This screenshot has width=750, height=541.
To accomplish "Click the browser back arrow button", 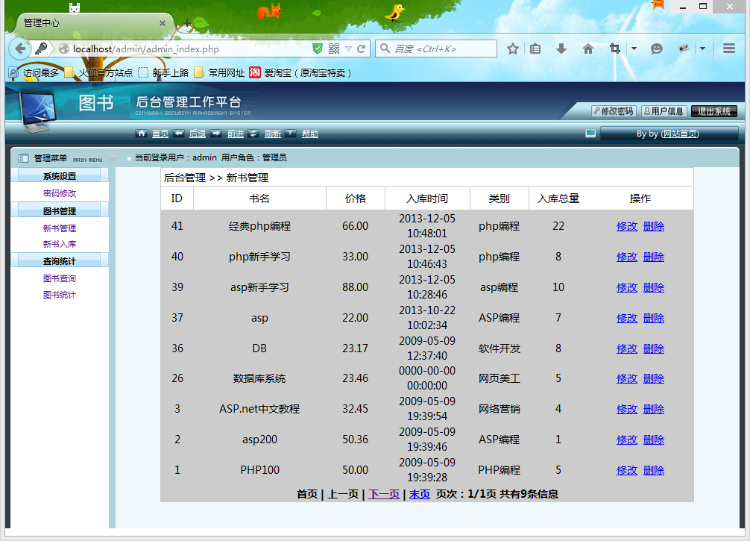I will [x=20, y=48].
